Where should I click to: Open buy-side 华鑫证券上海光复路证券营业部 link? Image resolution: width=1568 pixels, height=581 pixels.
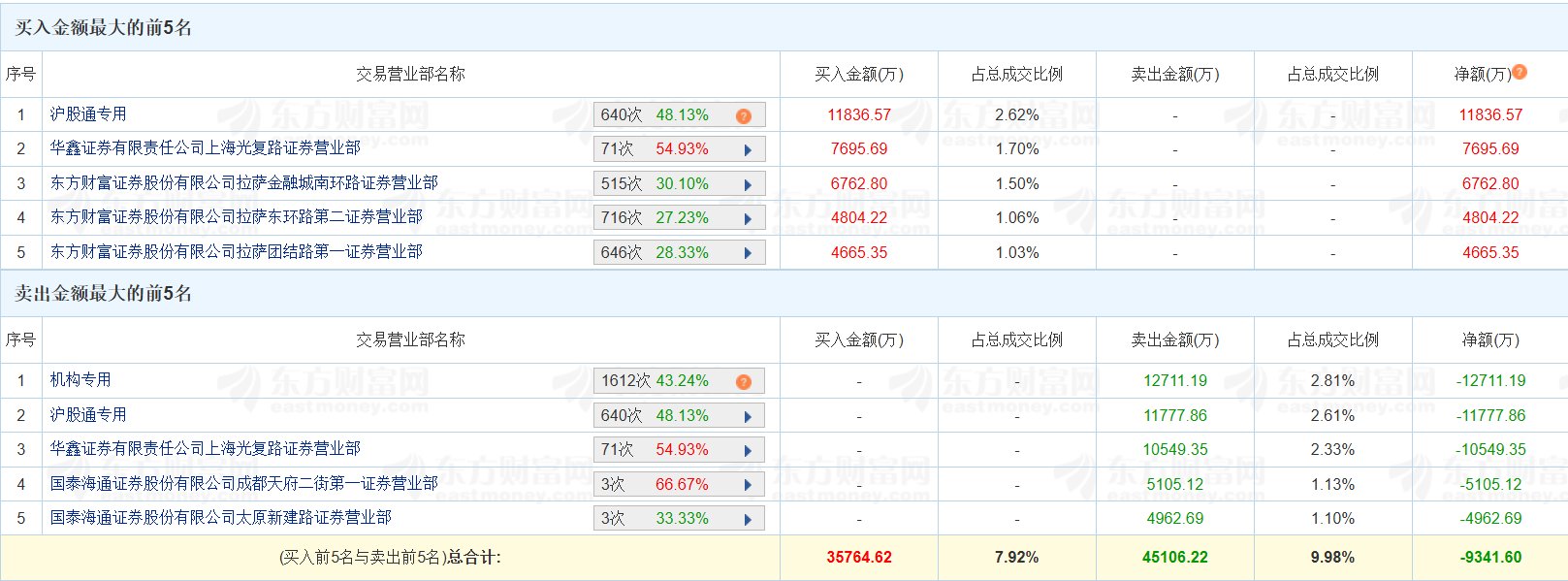coord(205,148)
